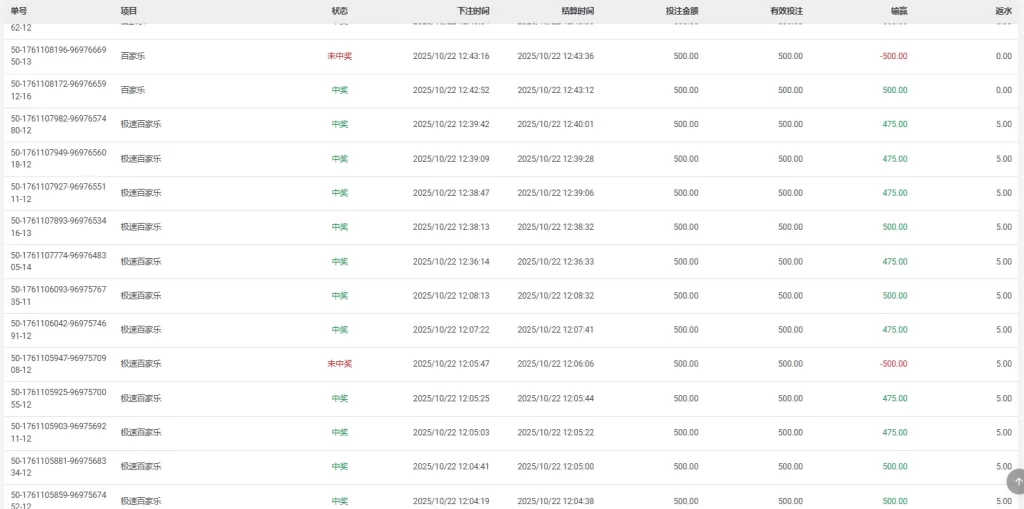The image size is (1024, 509).
Task: Select the 有效投注 column header
Action: [x=786, y=11]
